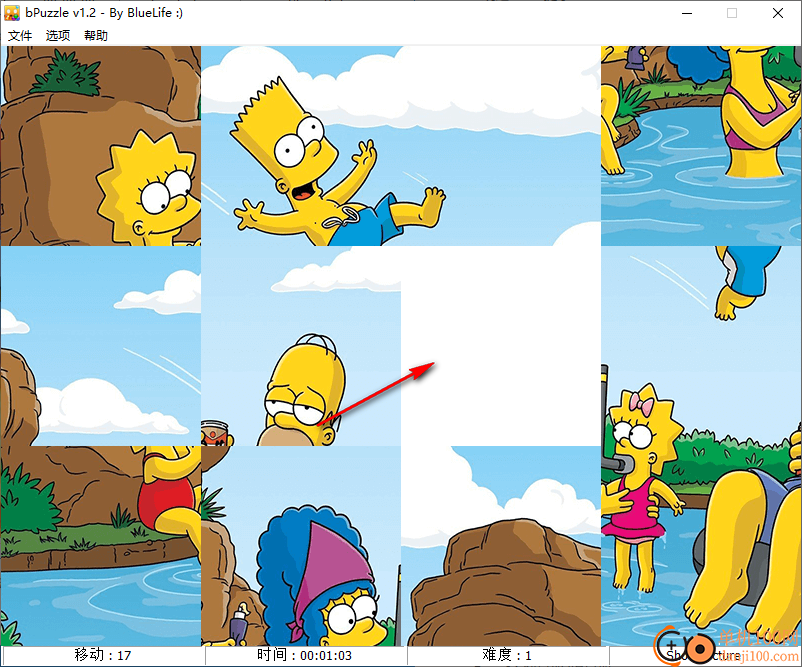The image size is (802, 667).
Task: Select the tile with pink swimsuit and large feet
Action: (701, 546)
